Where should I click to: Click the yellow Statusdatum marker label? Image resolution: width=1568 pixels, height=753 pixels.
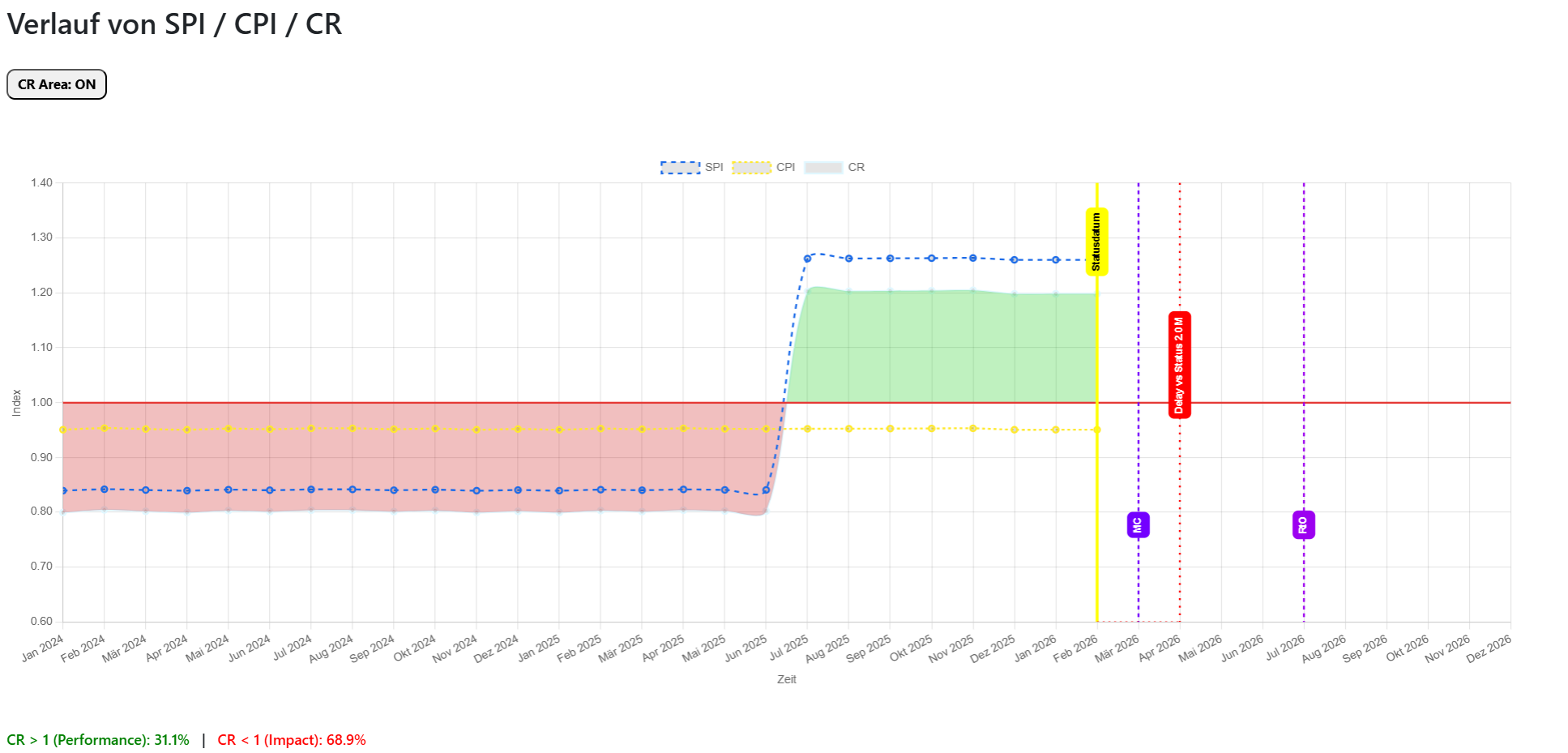pos(1096,242)
